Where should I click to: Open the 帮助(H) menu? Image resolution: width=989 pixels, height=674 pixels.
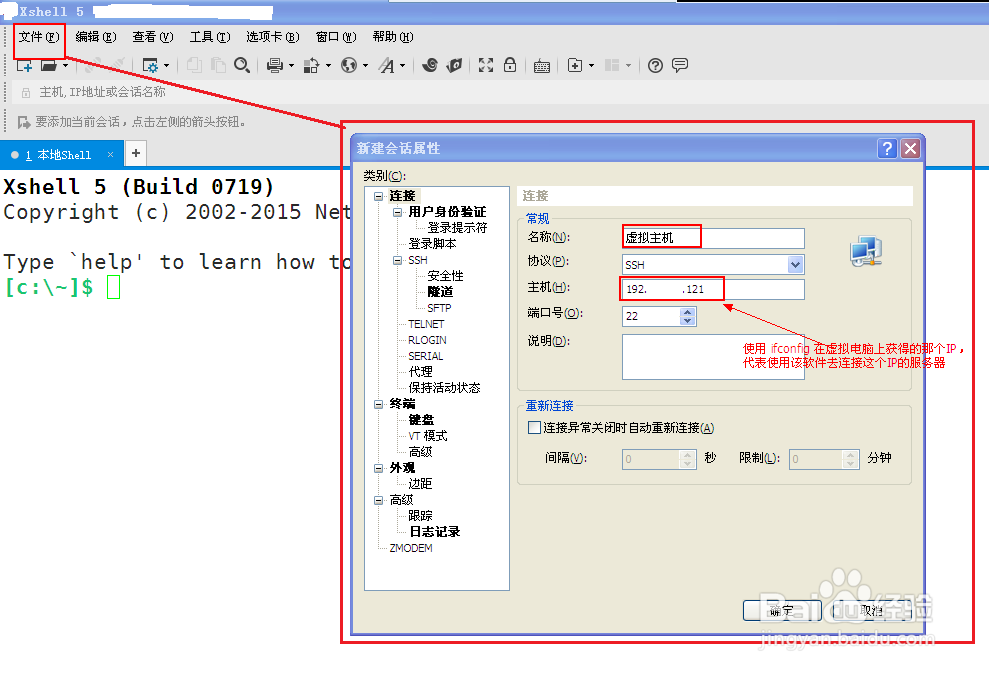(393, 37)
